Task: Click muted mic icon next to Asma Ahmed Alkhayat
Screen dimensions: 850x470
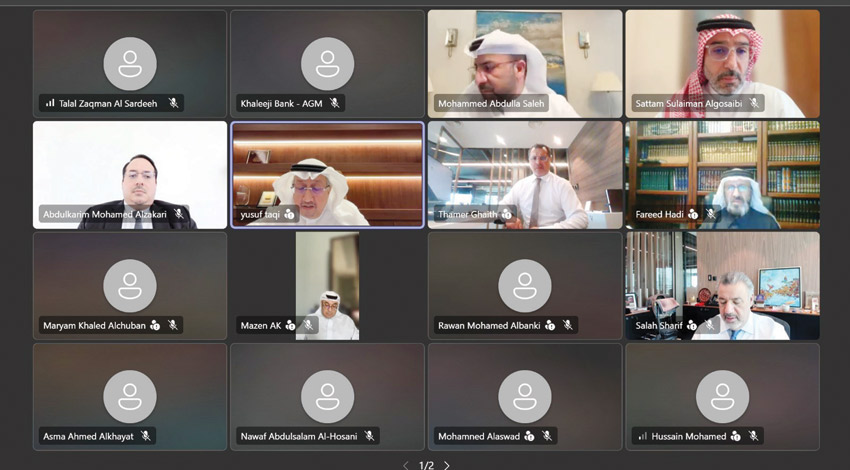Action: [146, 436]
